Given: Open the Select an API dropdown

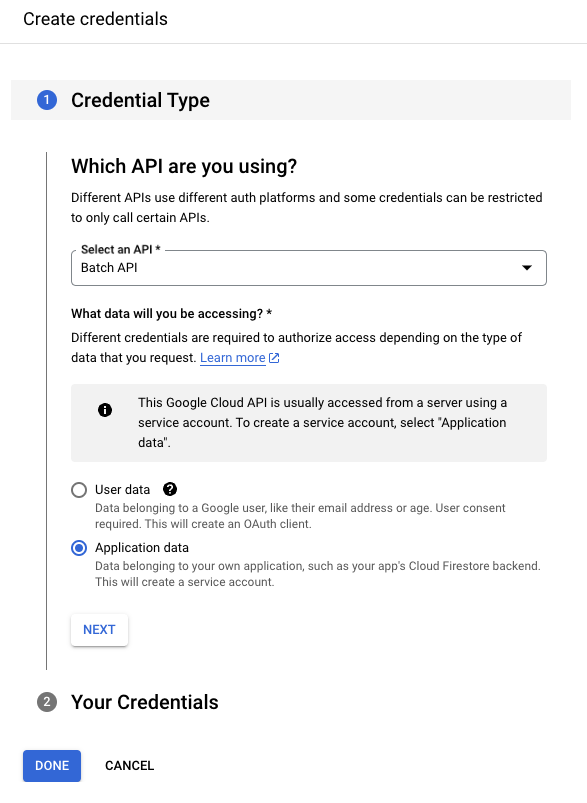Looking at the screenshot, I should point(308,268).
